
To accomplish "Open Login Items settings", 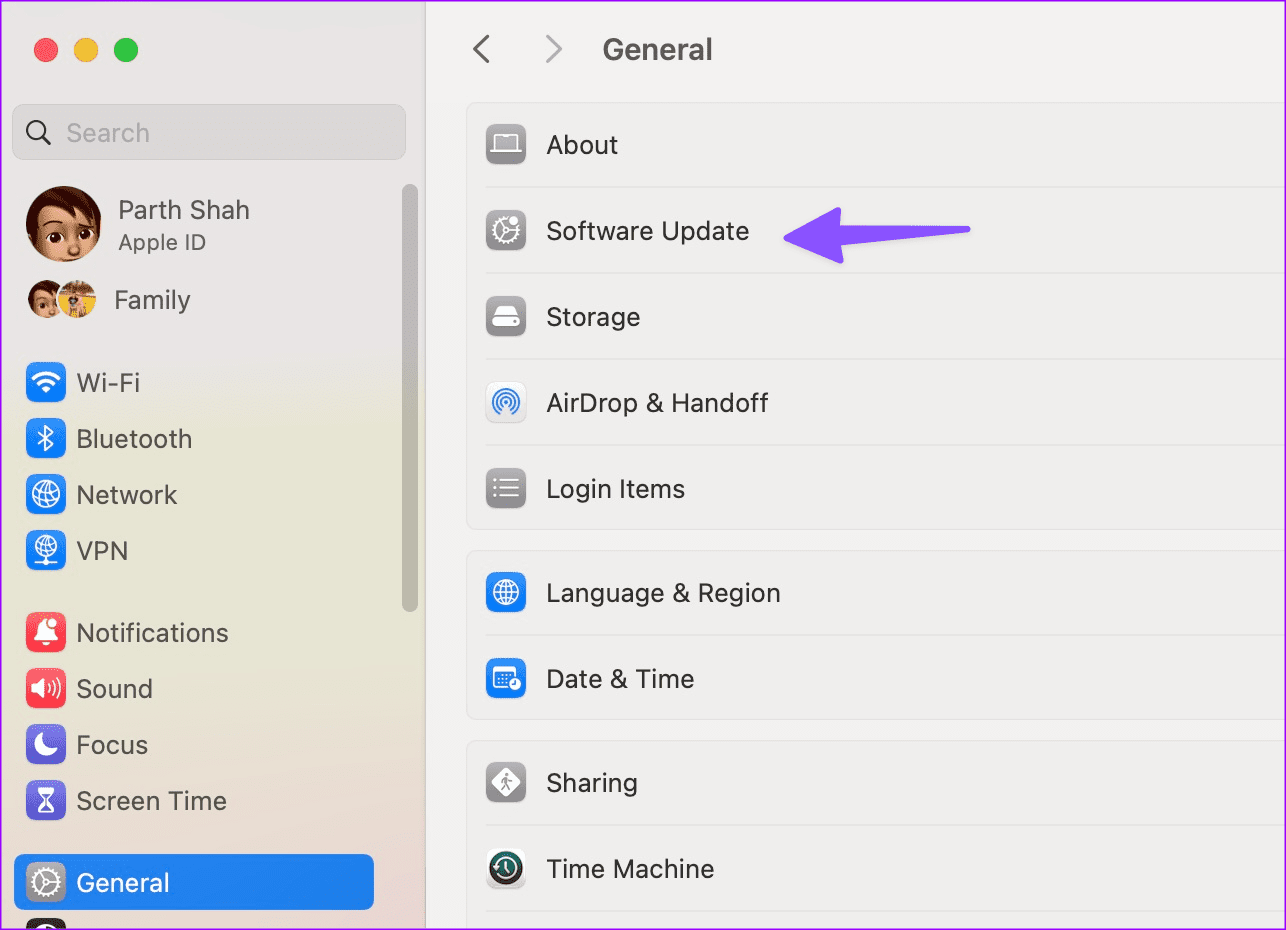I will (876, 489).
